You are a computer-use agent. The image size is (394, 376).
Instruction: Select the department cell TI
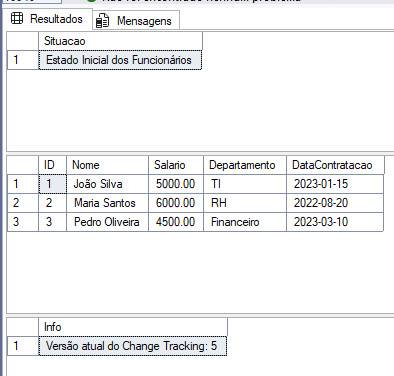pos(245,184)
